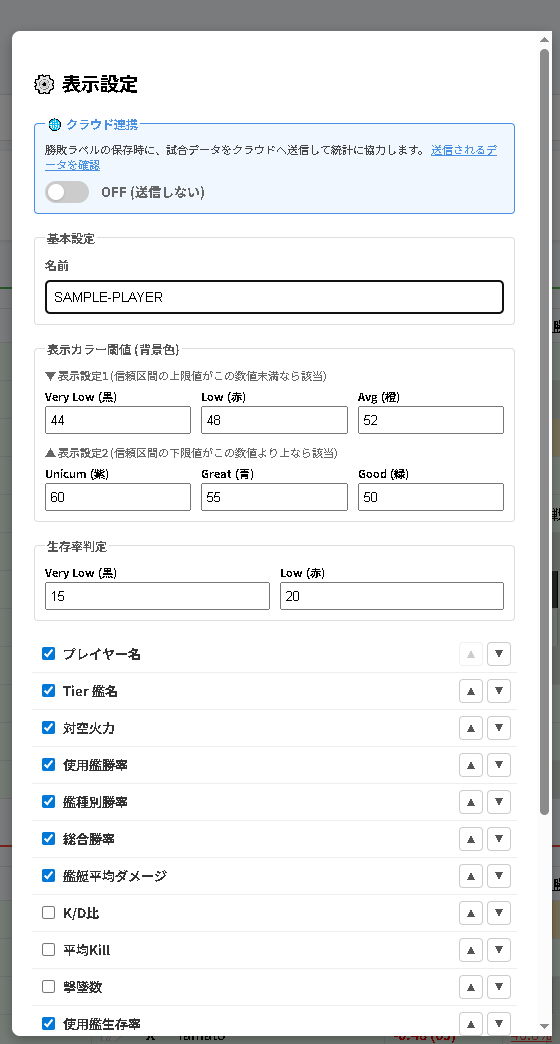Click the scrollbar down arrow

tap(545, 1026)
